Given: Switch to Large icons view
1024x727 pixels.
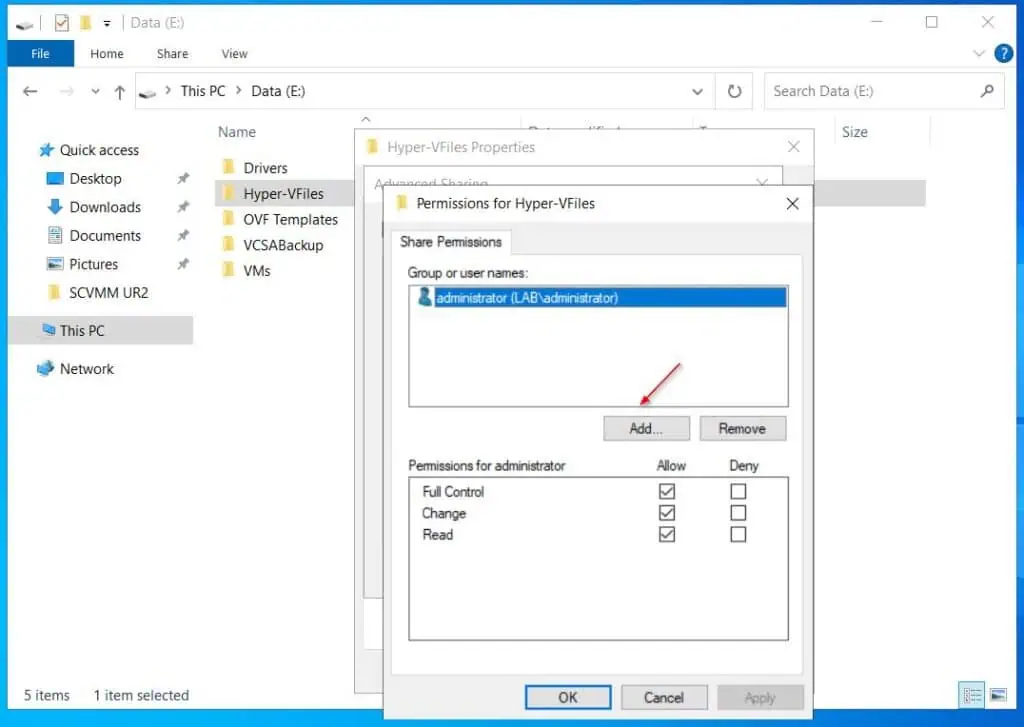Looking at the screenshot, I should (999, 695).
